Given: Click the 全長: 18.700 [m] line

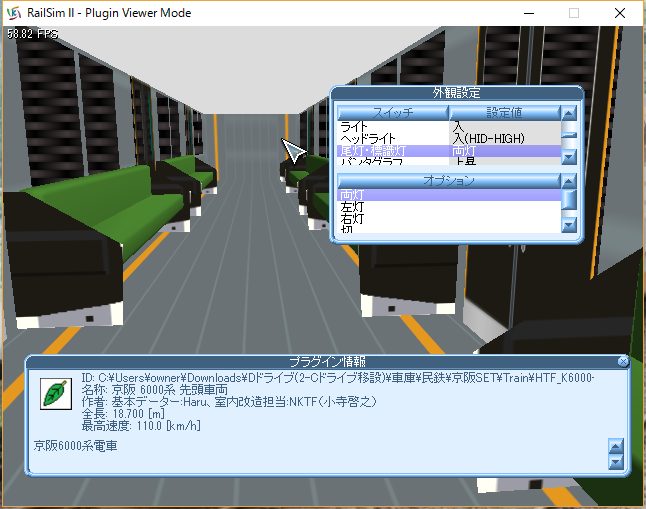Looking at the screenshot, I should (x=123, y=413).
